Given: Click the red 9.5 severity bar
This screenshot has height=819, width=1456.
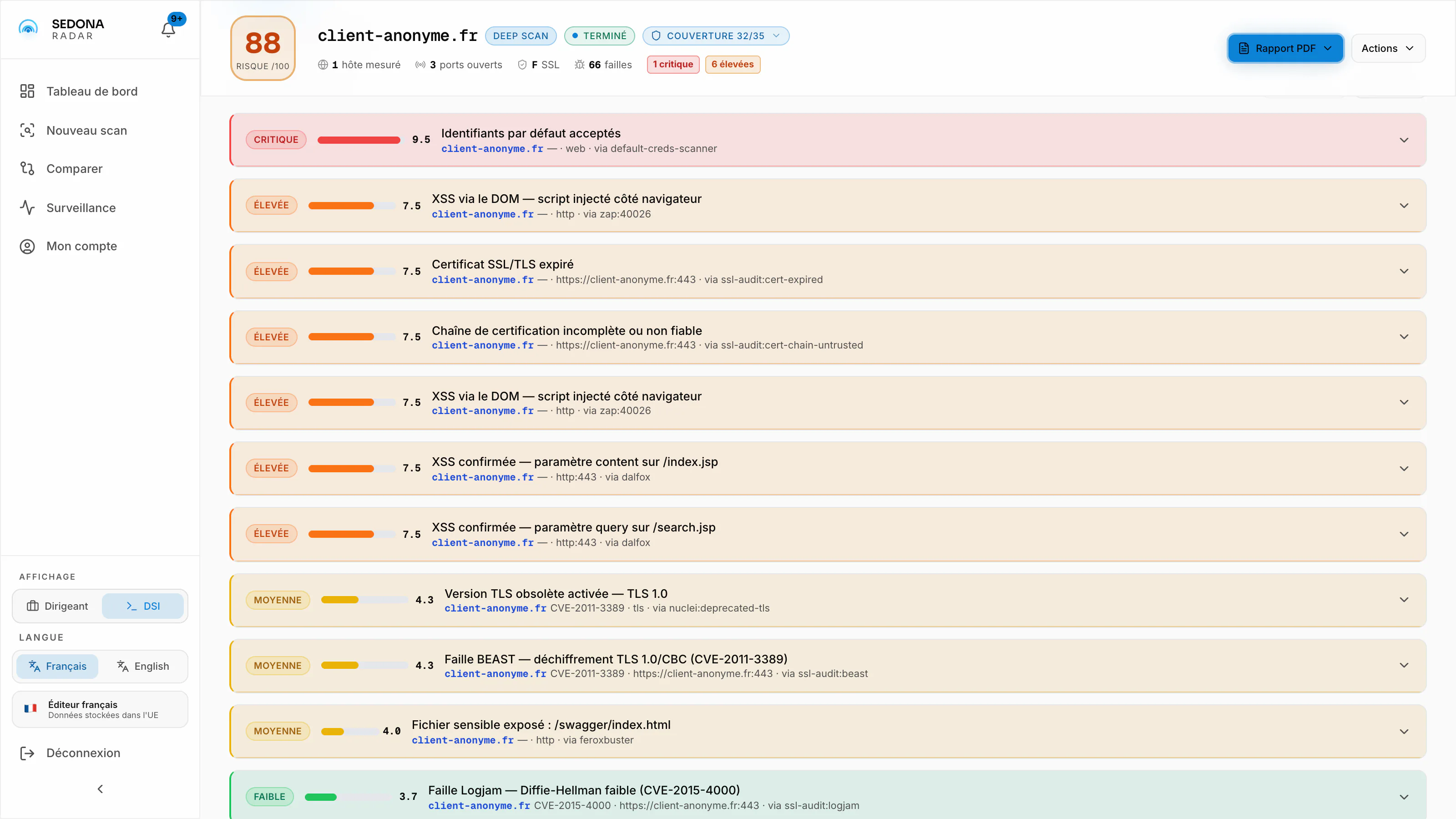Looking at the screenshot, I should 359,140.
